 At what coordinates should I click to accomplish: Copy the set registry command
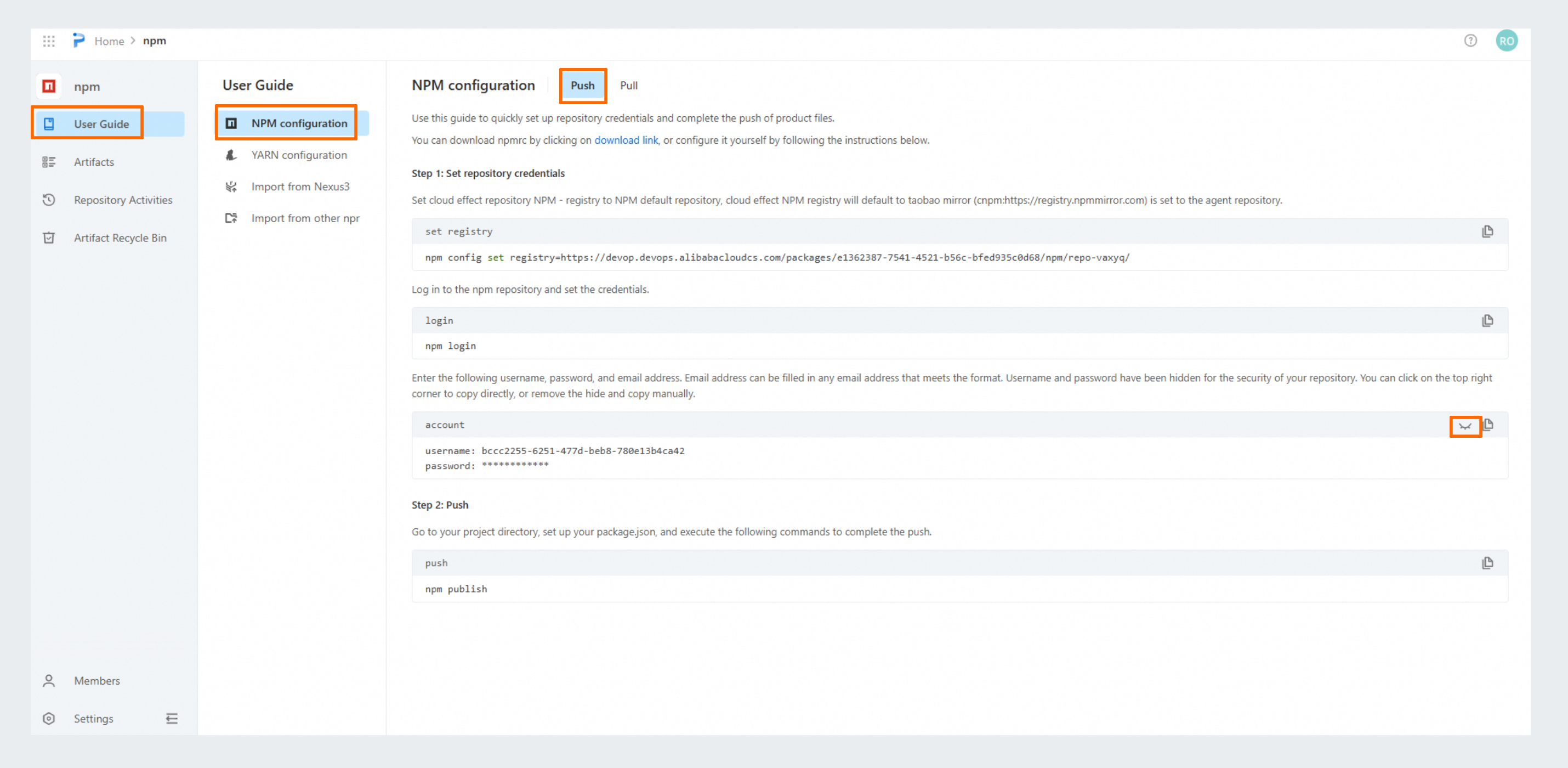(x=1487, y=231)
